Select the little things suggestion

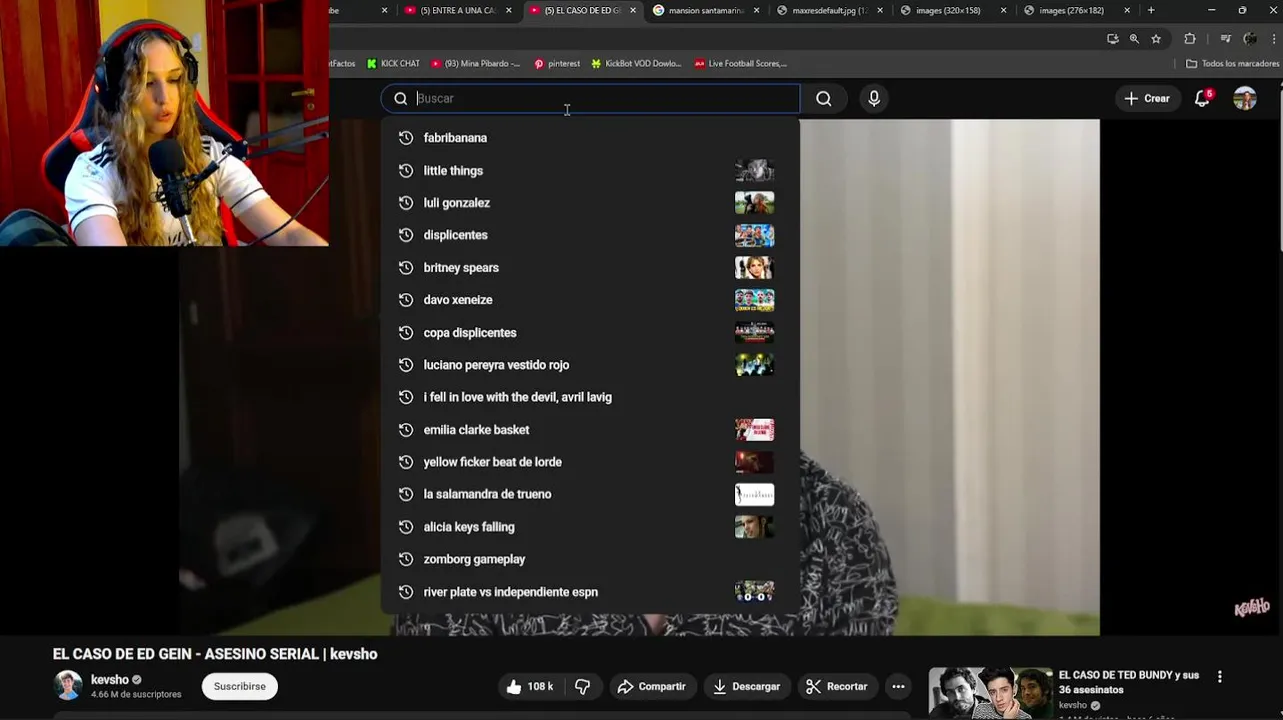pyautogui.click(x=590, y=171)
